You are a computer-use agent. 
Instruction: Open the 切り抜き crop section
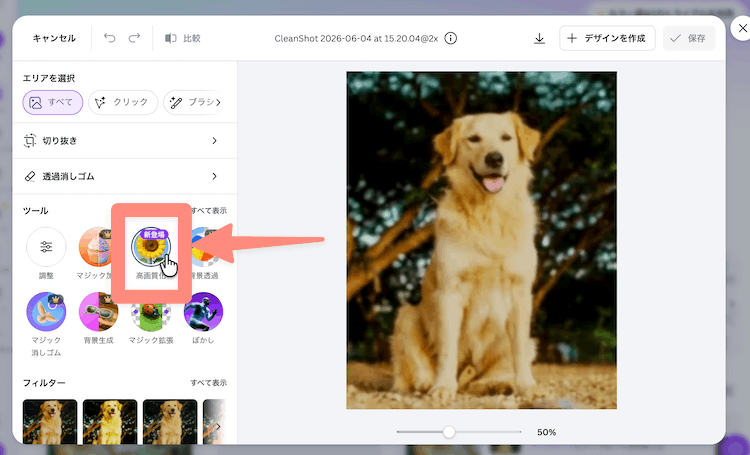124,141
